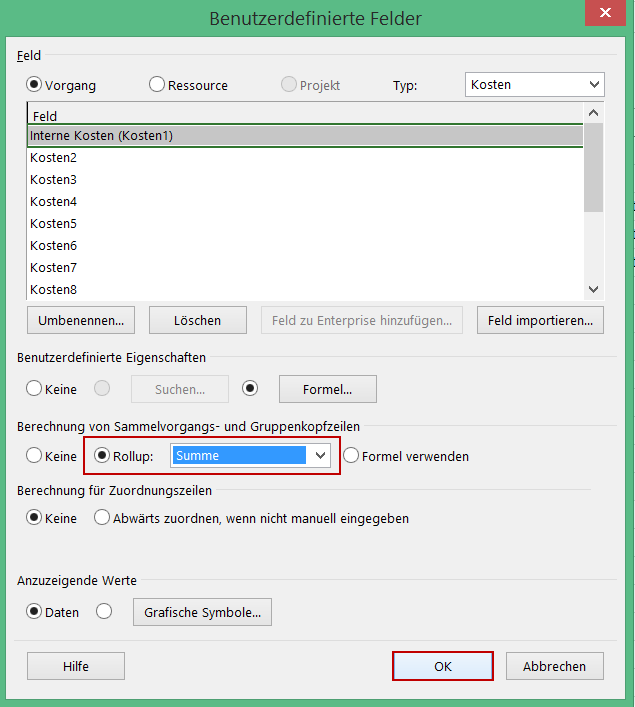Open the Formel dialog button
Viewport: 635px width, 707px height.
click(x=327, y=389)
